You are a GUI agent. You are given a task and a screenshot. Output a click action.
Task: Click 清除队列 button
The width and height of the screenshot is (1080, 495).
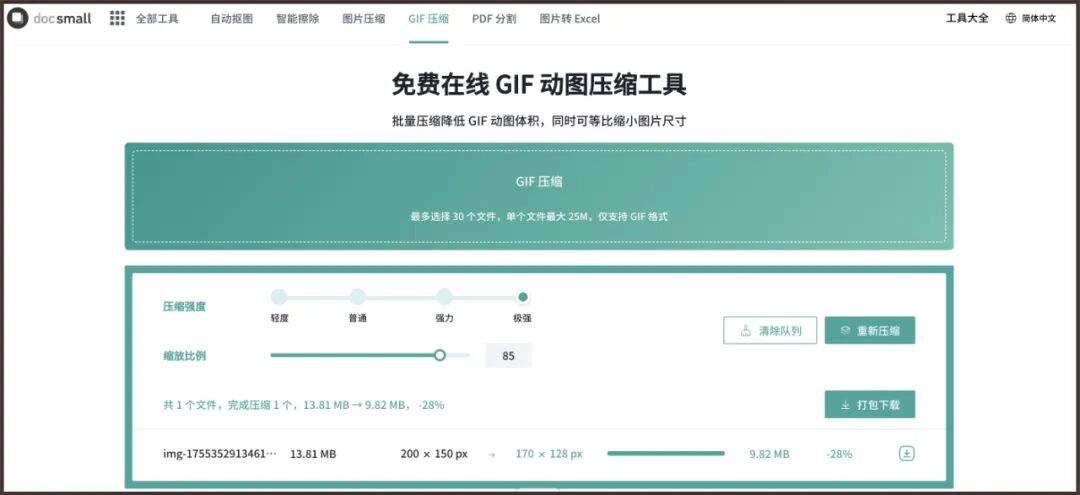770,330
